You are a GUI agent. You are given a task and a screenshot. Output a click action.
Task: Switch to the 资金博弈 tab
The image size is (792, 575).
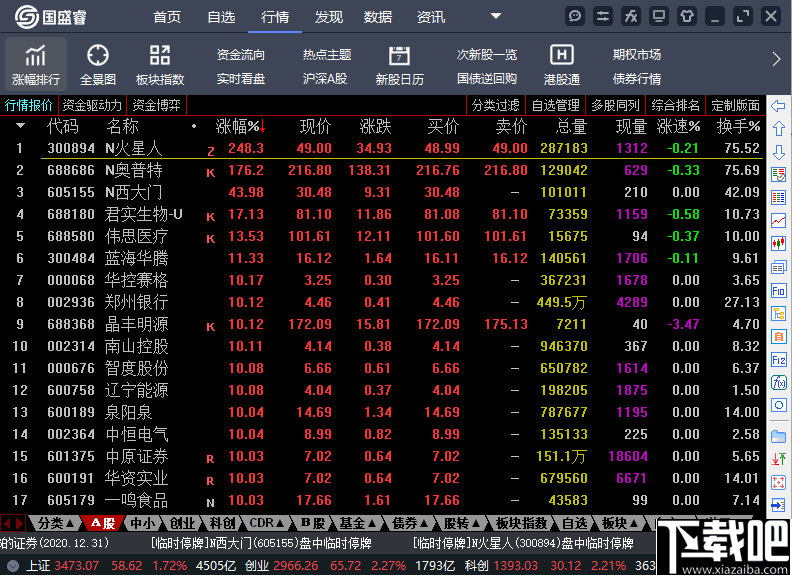tap(157, 106)
